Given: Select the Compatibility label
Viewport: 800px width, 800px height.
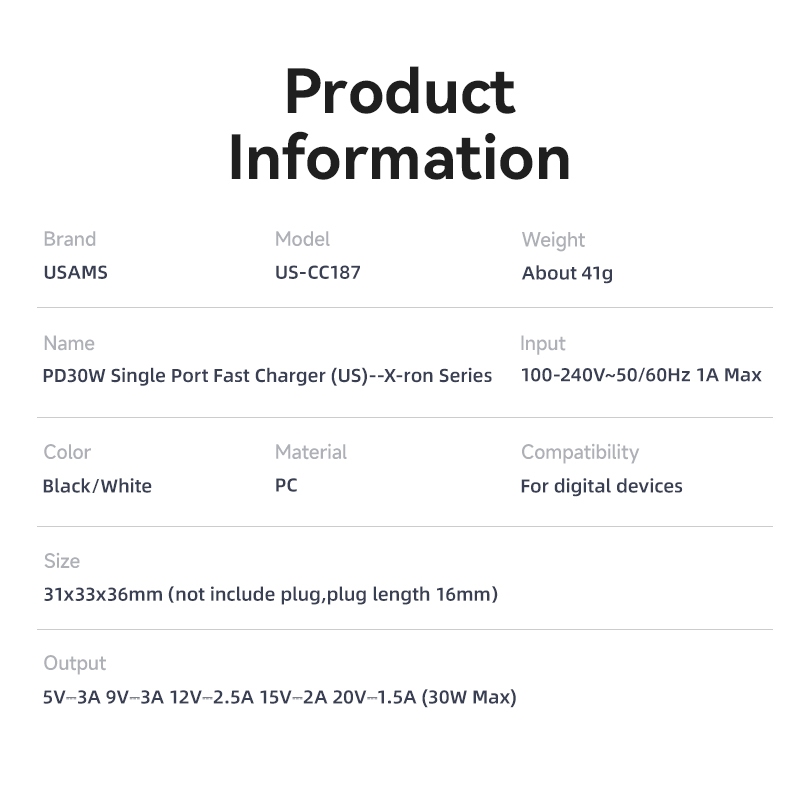Looking at the screenshot, I should (x=580, y=453).
